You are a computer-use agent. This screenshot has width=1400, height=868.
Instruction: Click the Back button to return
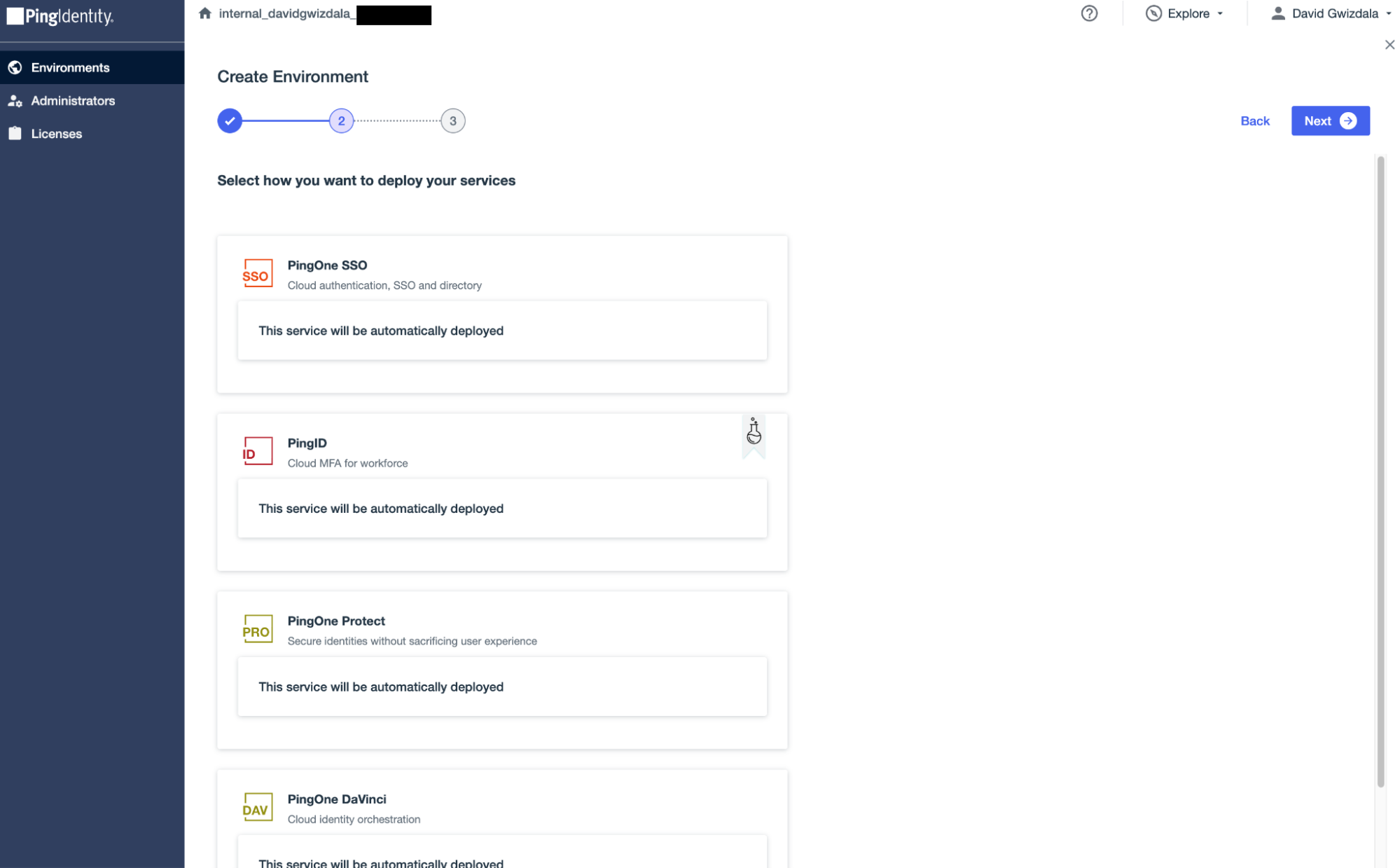click(1254, 120)
